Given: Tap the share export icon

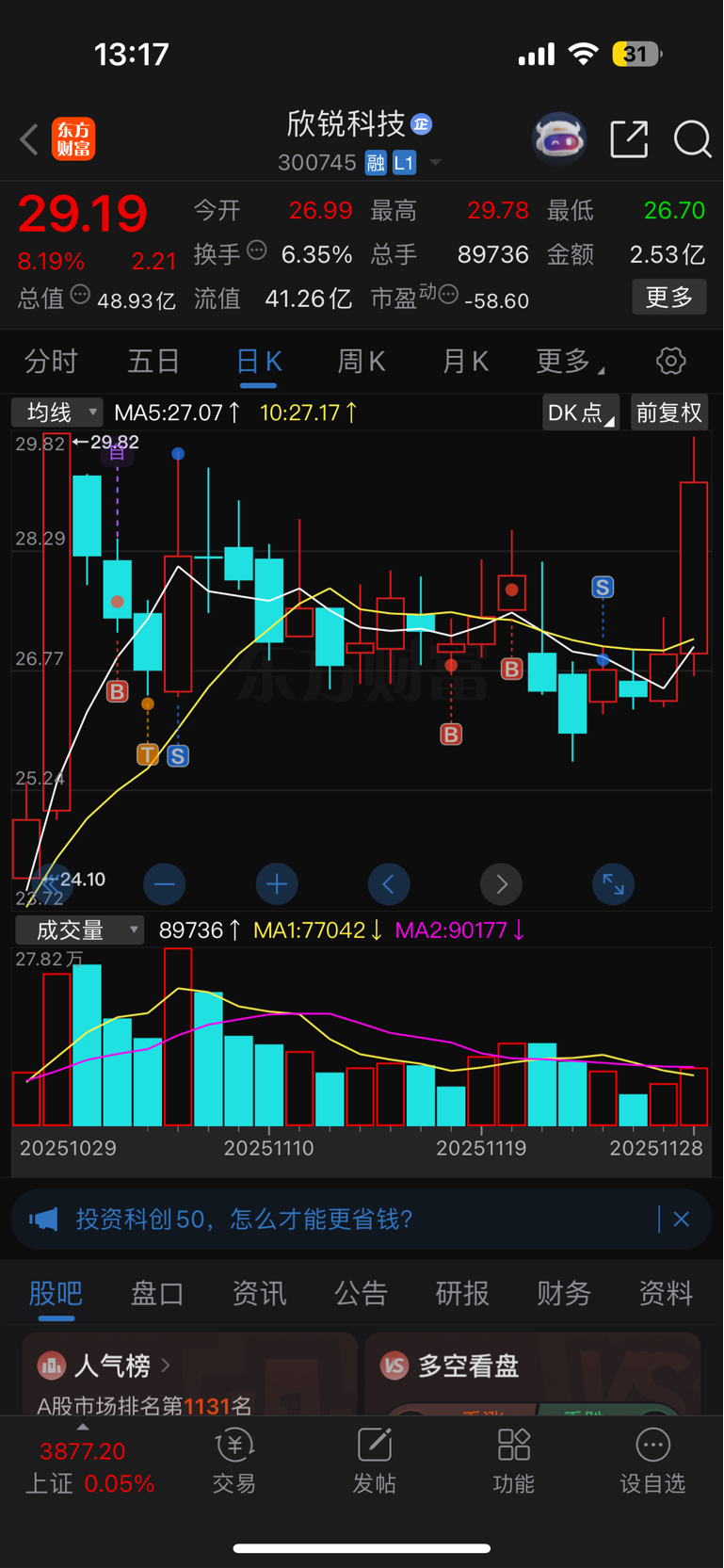Looking at the screenshot, I should [629, 139].
